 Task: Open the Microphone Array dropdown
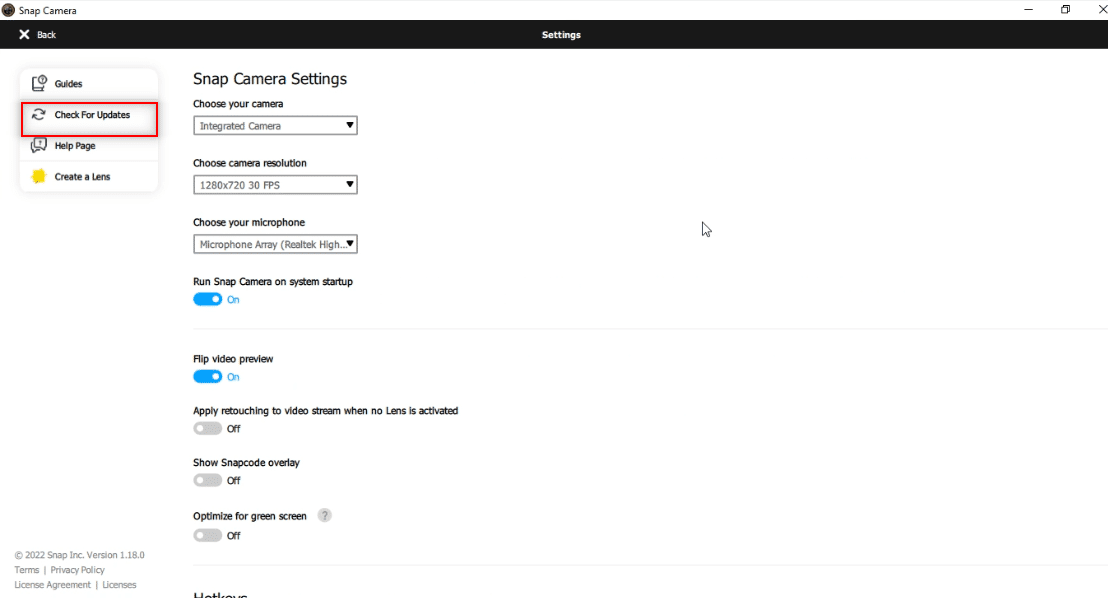(275, 244)
